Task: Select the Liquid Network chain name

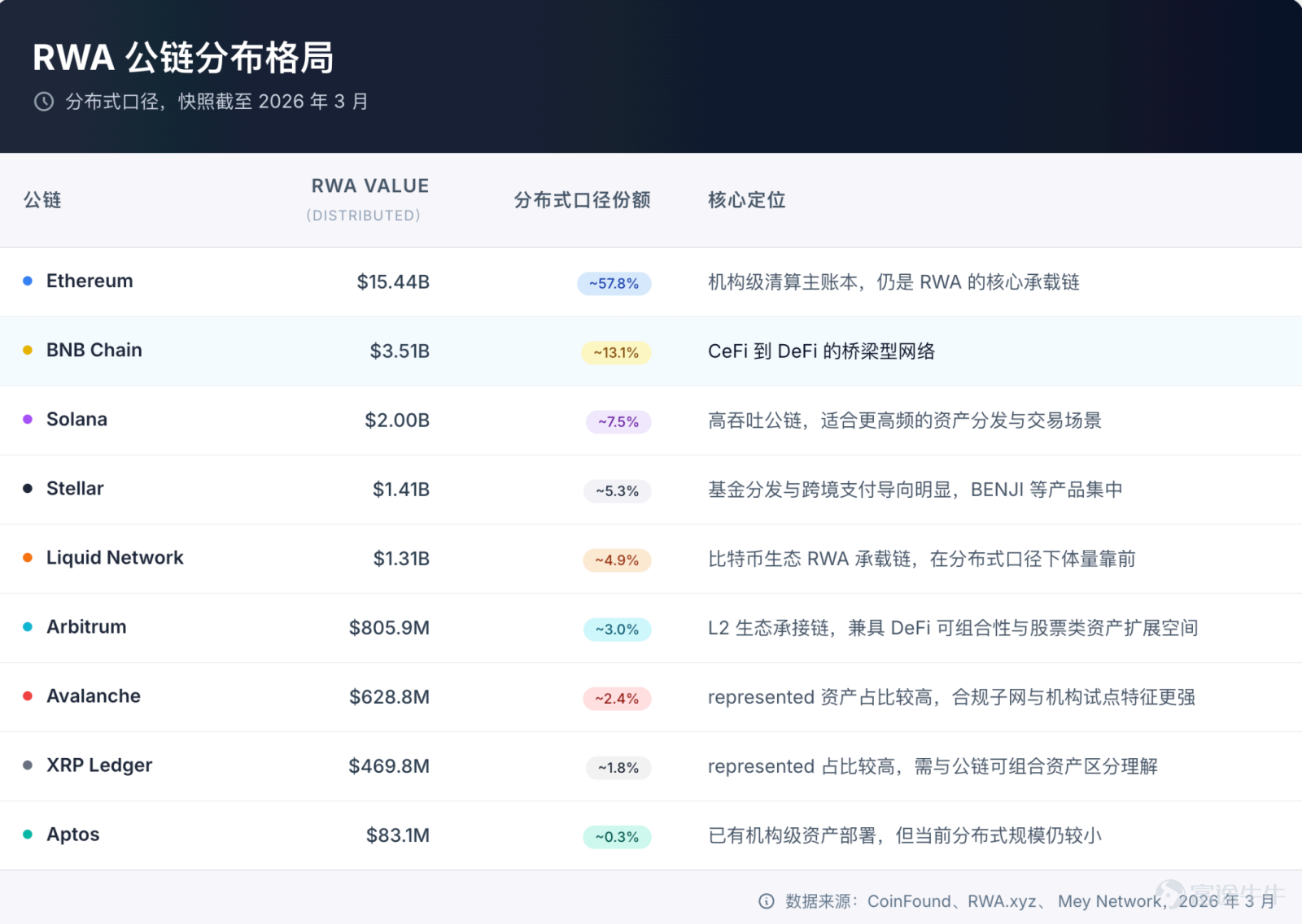Action: click(115, 557)
